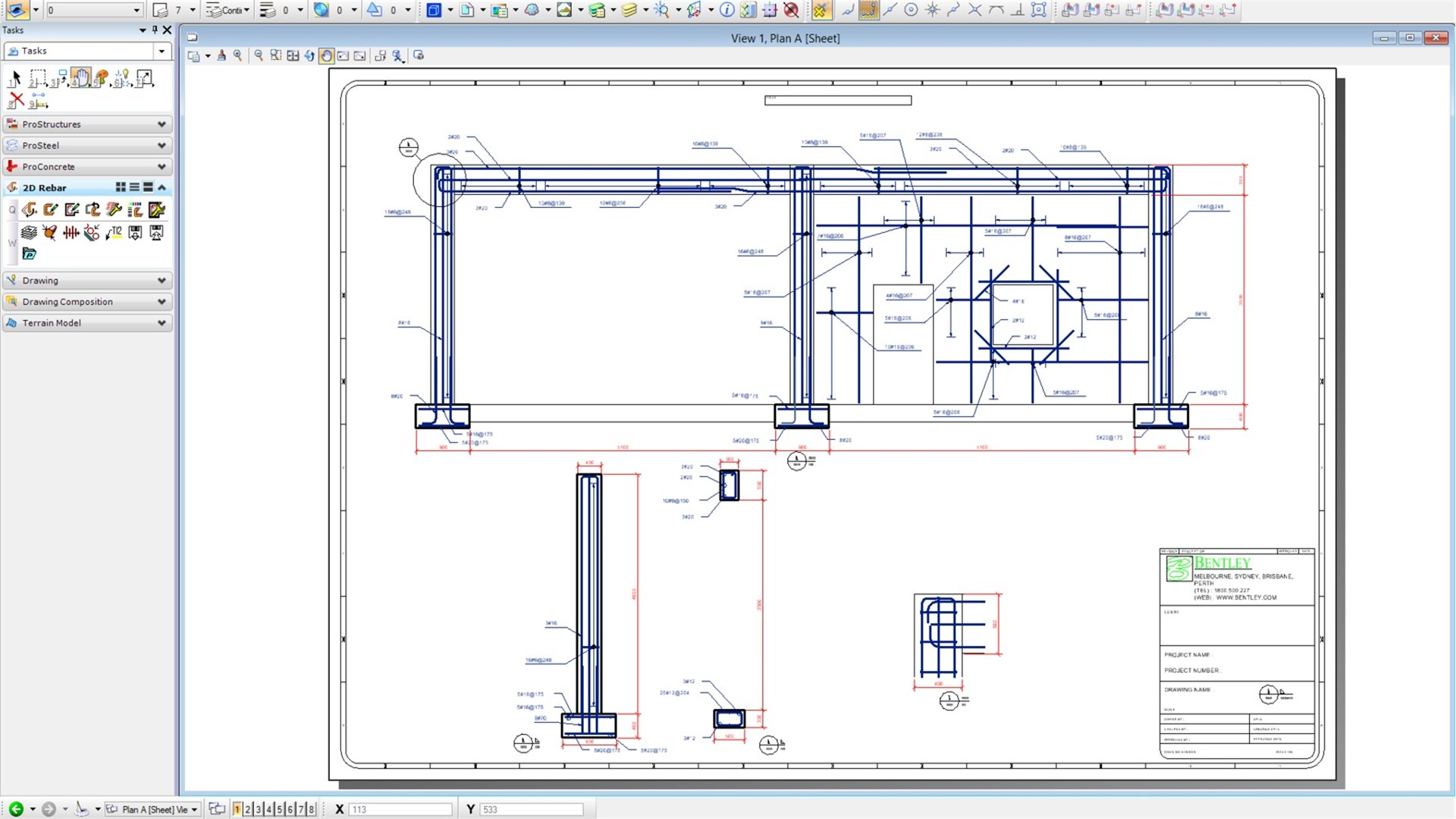Click the Zoom Out magnifier icon

coord(259,56)
